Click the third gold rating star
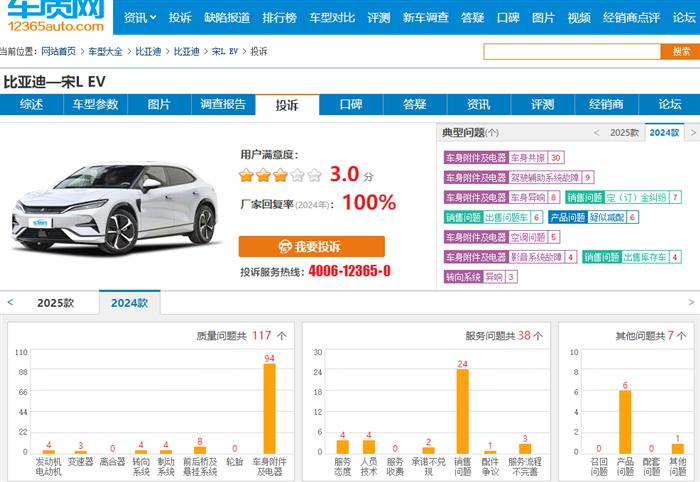The height and width of the screenshot is (482, 700). (x=280, y=175)
